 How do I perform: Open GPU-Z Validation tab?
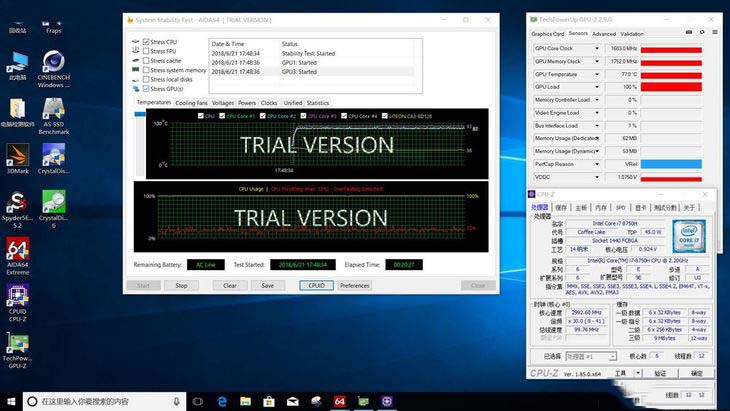[632, 34]
